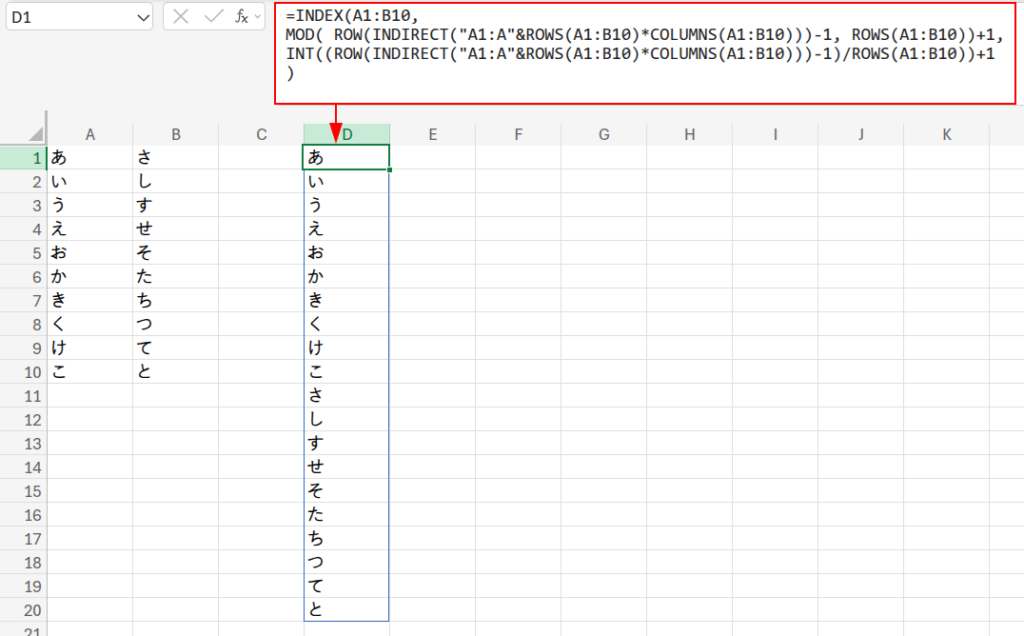Click cell D20 at the spill range bottom
Image resolution: width=1024 pixels, height=636 pixels.
(x=346, y=610)
